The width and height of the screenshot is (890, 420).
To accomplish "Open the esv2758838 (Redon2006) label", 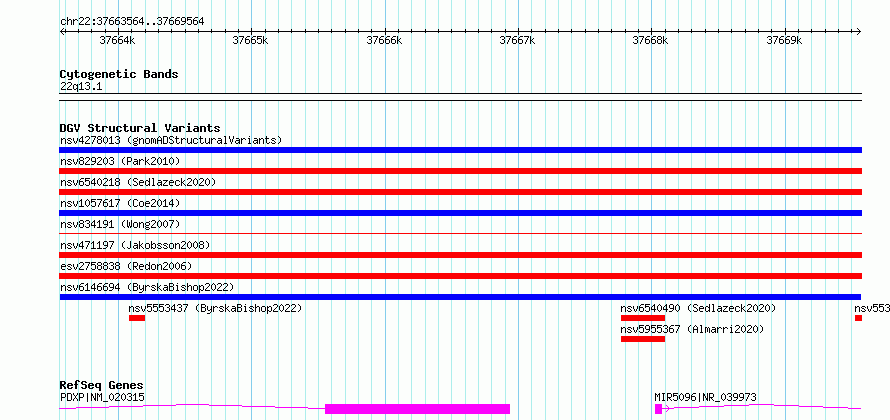I will pos(126,266).
